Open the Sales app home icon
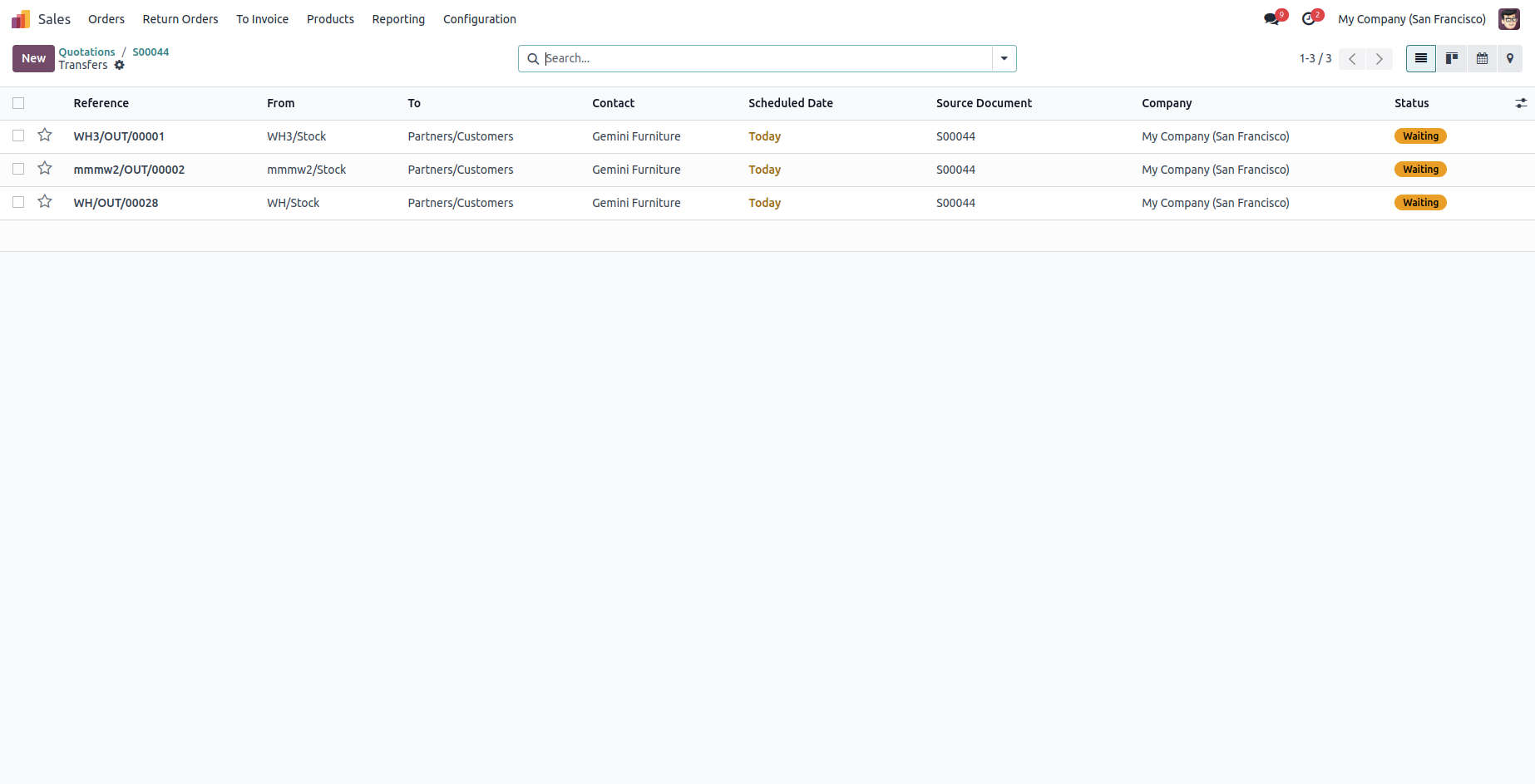1535x784 pixels. point(21,19)
